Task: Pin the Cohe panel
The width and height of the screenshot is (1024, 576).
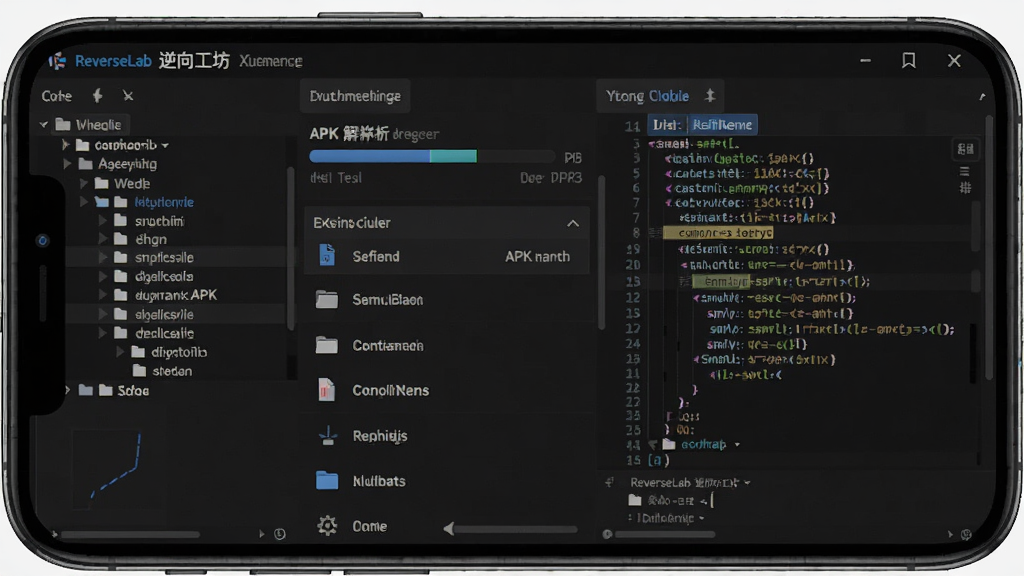Action: 97,96
